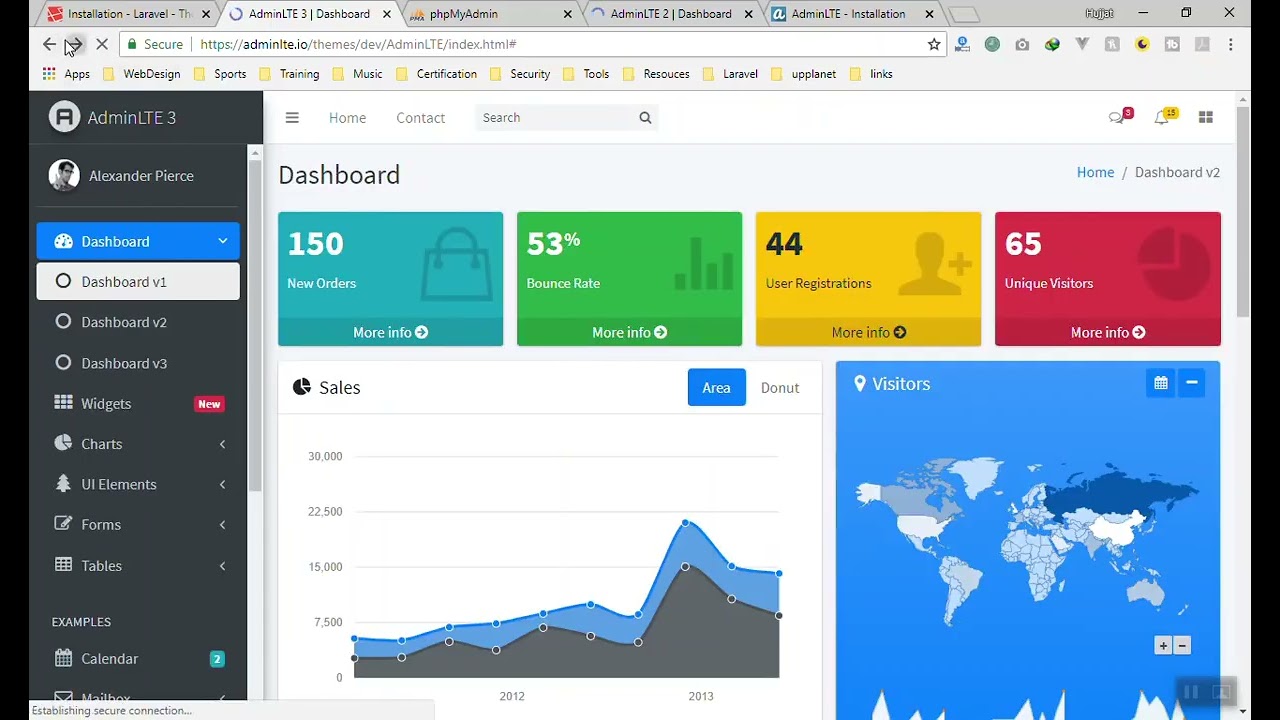The width and height of the screenshot is (1280, 720).
Task: Select Dashboard v2 in sidebar
Action: [138, 322]
